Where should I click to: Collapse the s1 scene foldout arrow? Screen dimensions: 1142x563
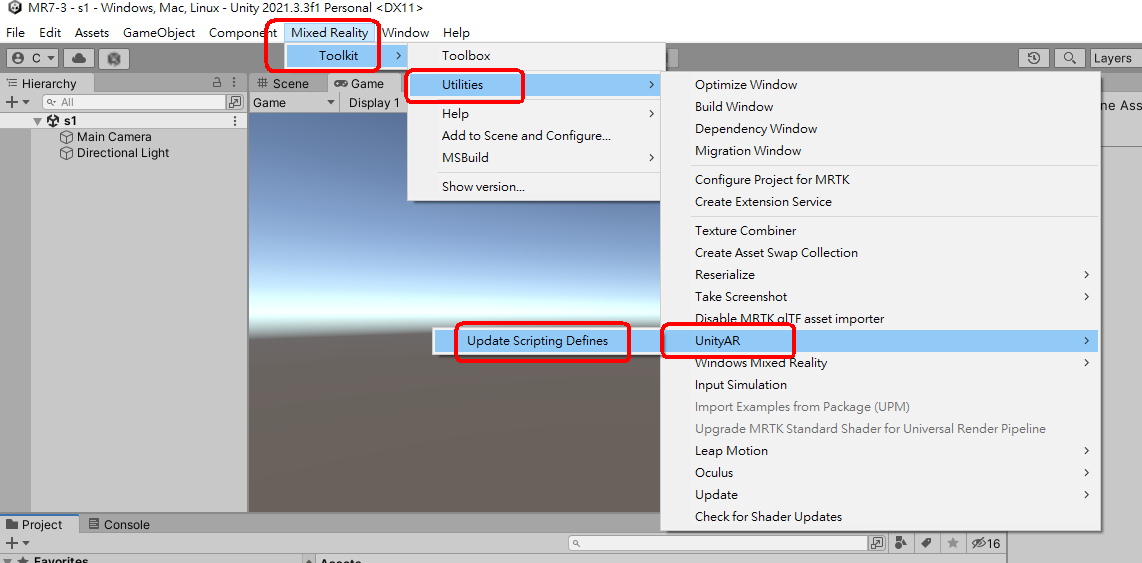[37, 121]
